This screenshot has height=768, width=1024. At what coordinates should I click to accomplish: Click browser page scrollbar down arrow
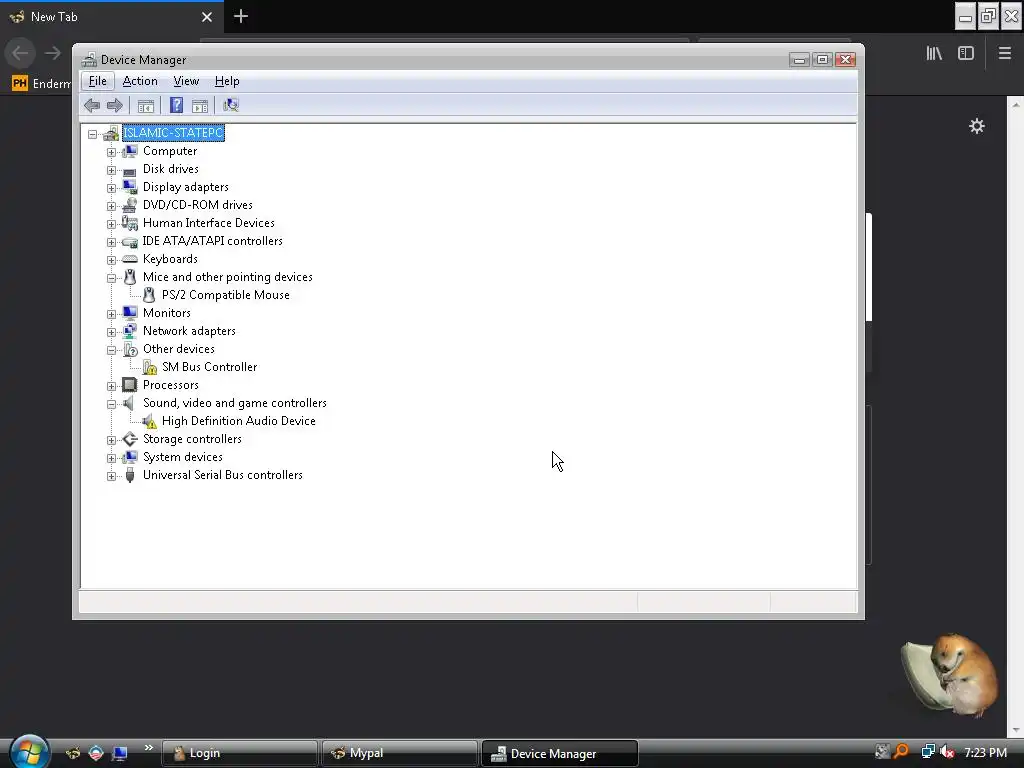pyautogui.click(x=1016, y=730)
